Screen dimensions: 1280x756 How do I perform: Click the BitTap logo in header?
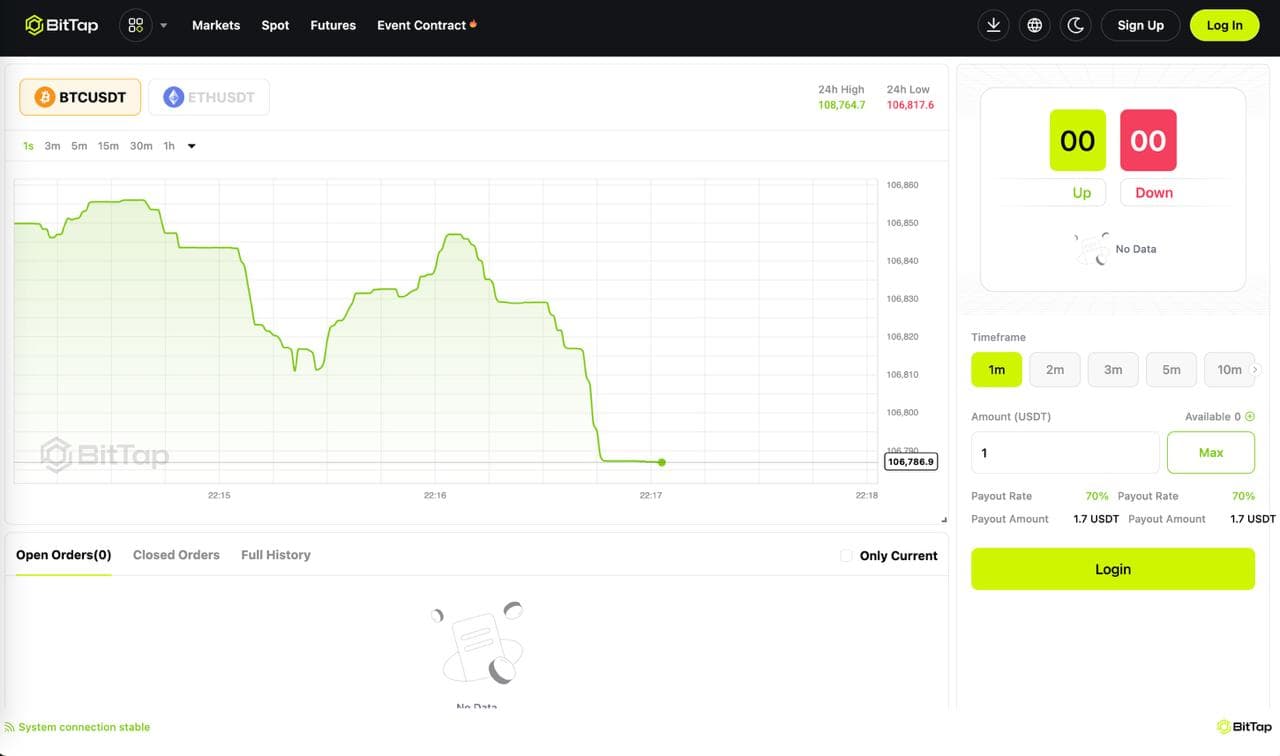coord(62,25)
